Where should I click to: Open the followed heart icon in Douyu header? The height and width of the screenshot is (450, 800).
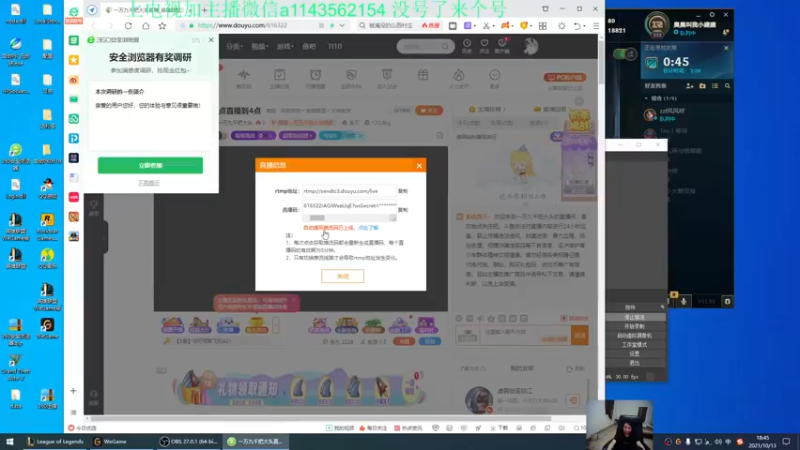[484, 46]
